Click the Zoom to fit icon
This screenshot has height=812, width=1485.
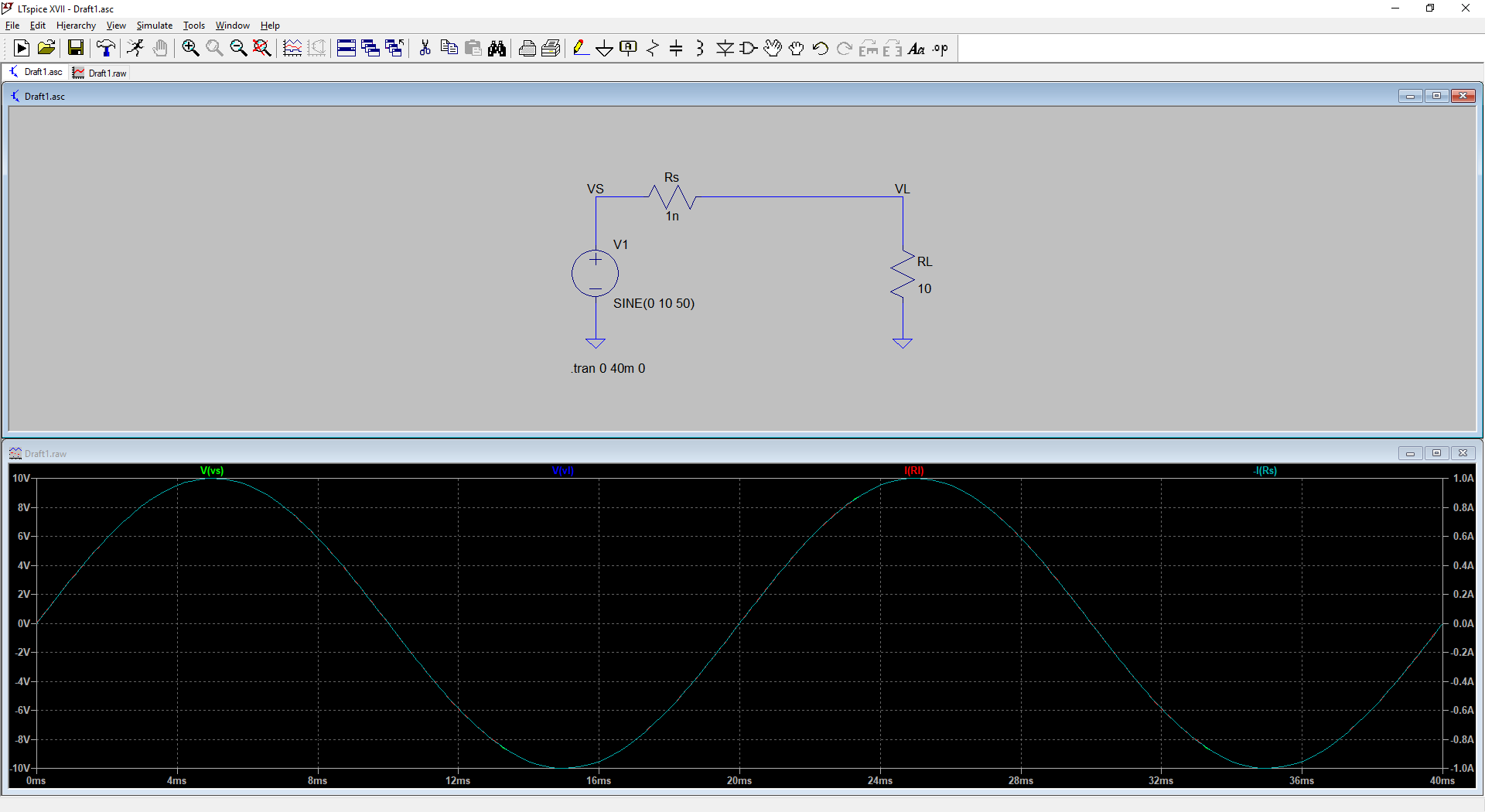tap(262, 49)
